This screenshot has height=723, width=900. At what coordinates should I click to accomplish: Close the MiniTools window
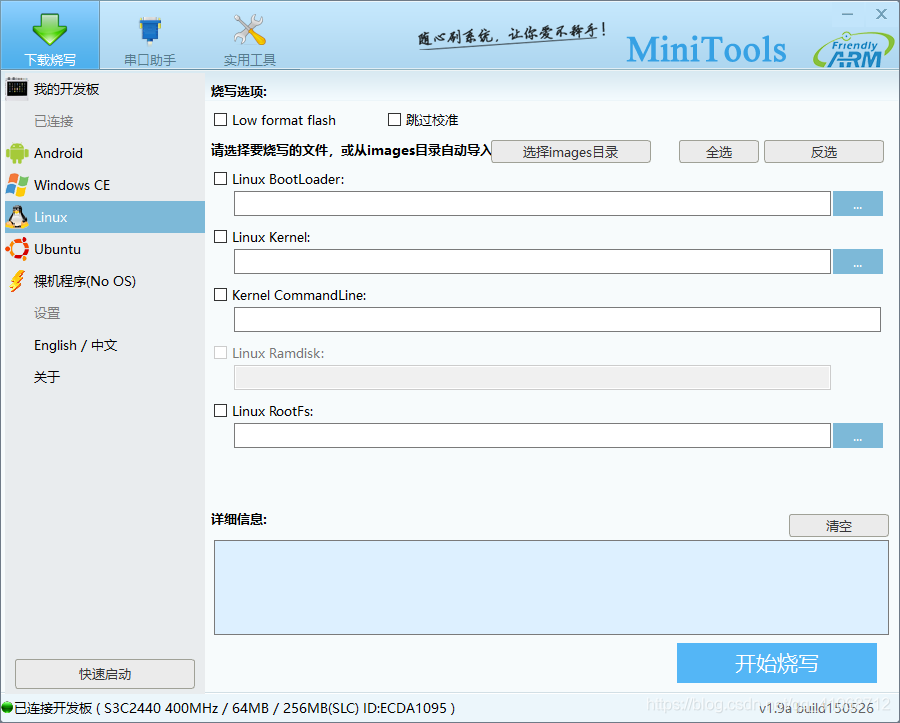pyautogui.click(x=882, y=14)
